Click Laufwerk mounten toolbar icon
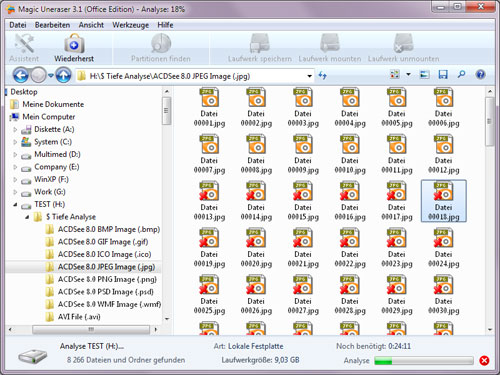 [x=330, y=48]
